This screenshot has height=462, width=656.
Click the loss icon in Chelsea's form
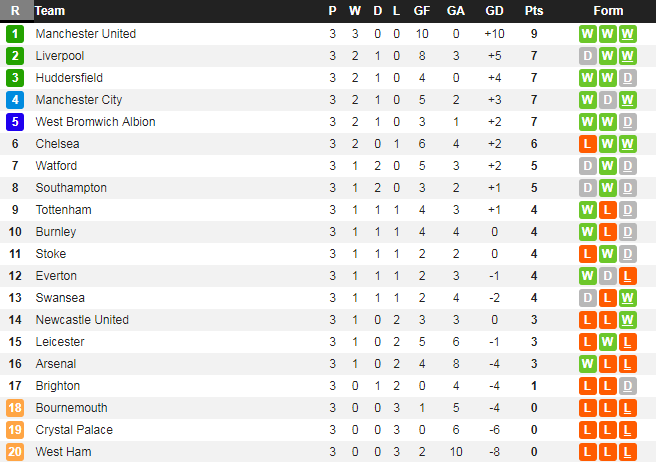click(588, 144)
